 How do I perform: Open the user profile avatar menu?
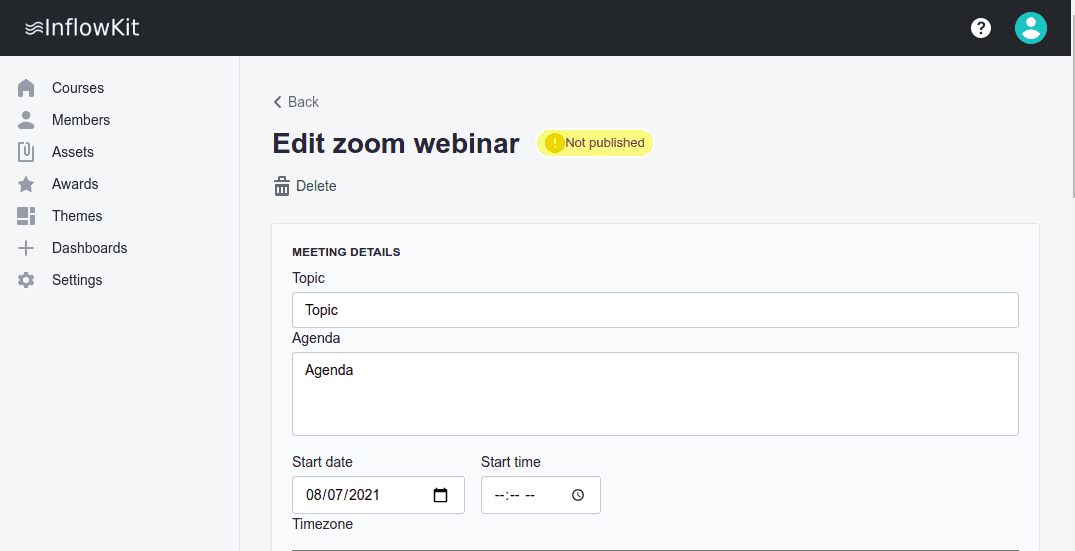(1030, 28)
